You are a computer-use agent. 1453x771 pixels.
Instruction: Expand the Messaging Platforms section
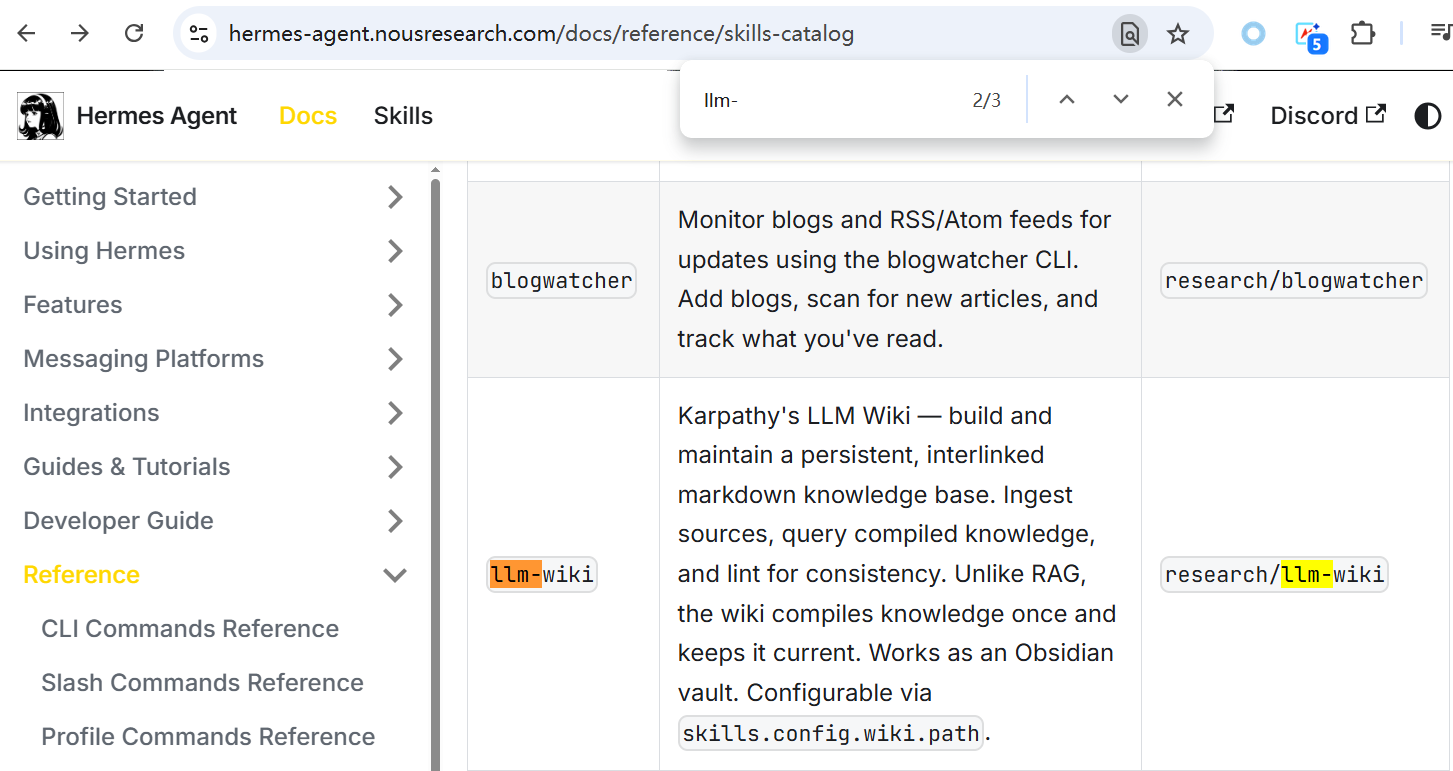(x=395, y=359)
